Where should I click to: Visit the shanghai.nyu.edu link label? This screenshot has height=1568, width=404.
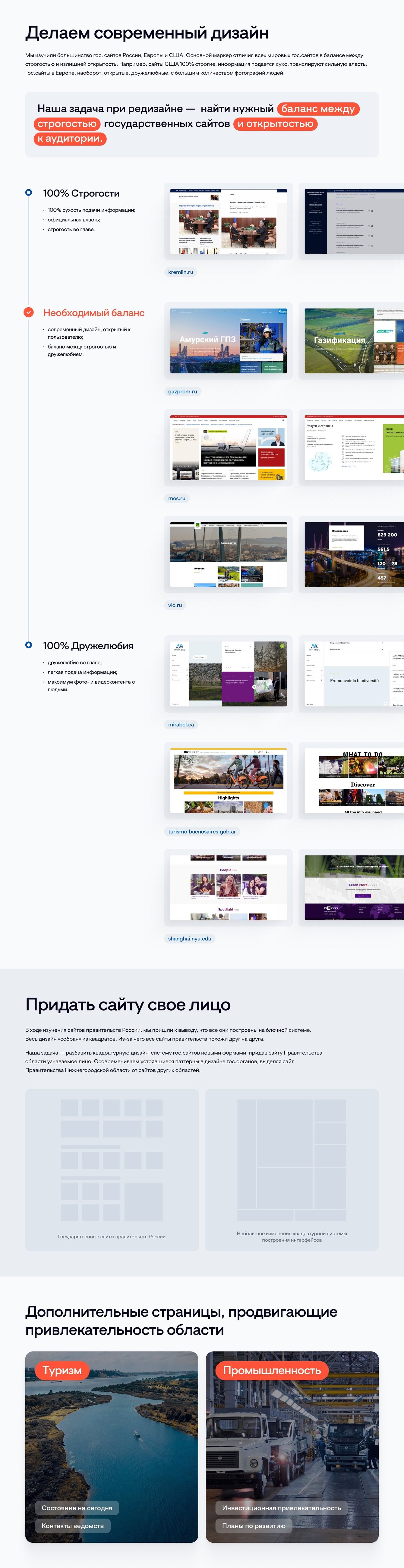coord(190,938)
